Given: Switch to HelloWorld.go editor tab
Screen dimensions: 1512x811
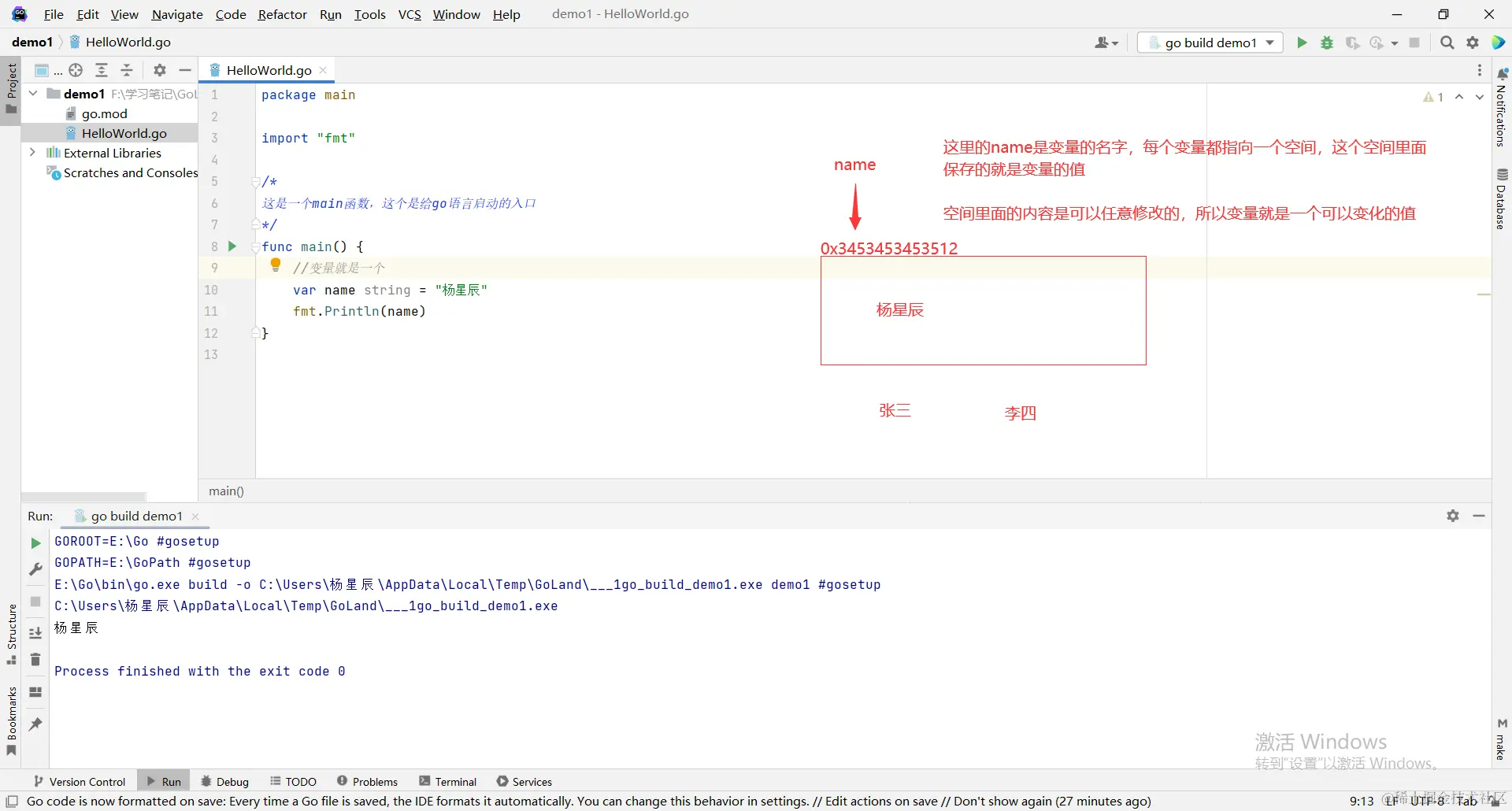Looking at the screenshot, I should [269, 70].
